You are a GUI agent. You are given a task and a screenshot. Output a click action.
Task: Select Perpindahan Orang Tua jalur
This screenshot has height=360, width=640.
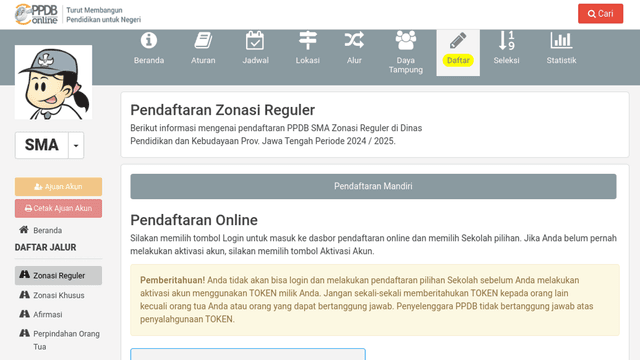tap(66, 340)
